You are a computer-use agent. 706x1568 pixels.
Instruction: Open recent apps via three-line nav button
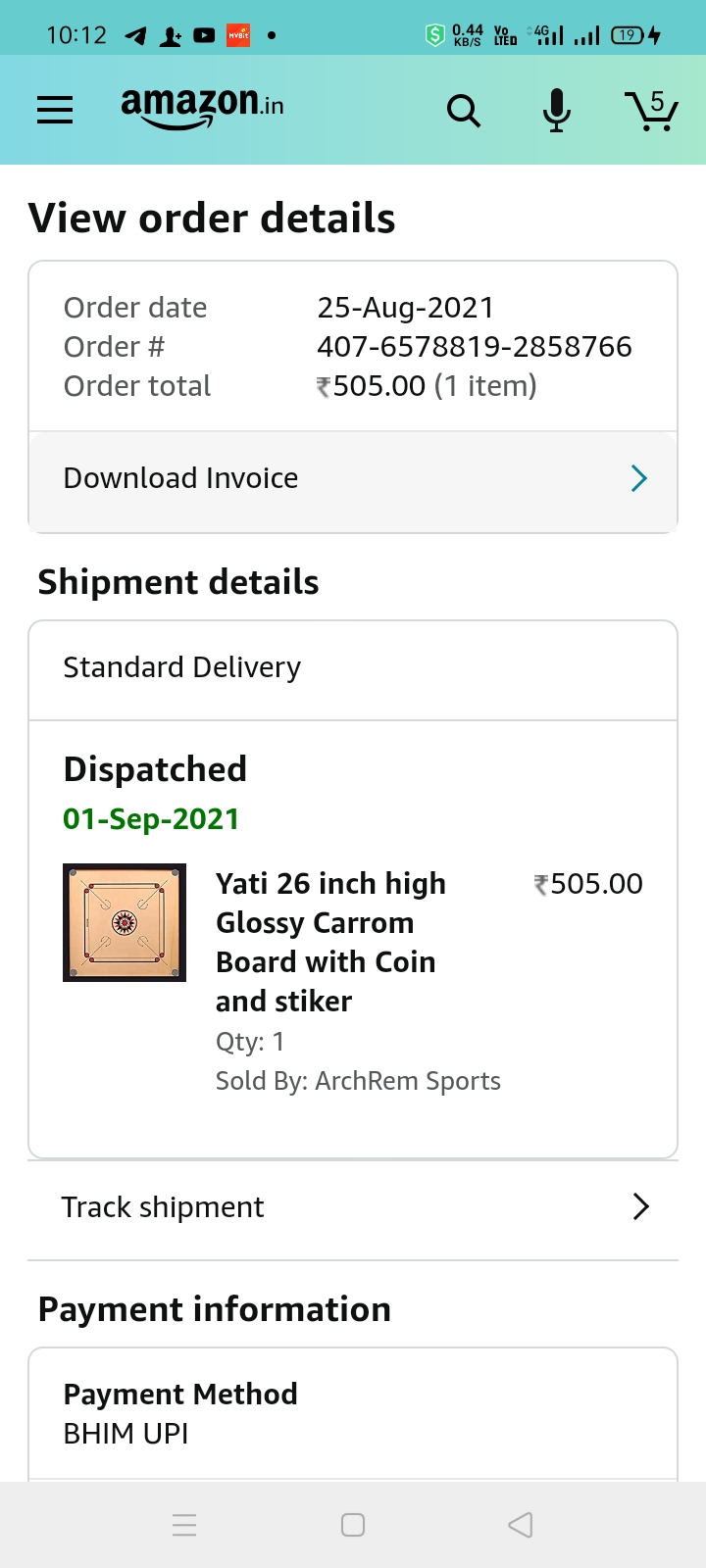[184, 1525]
